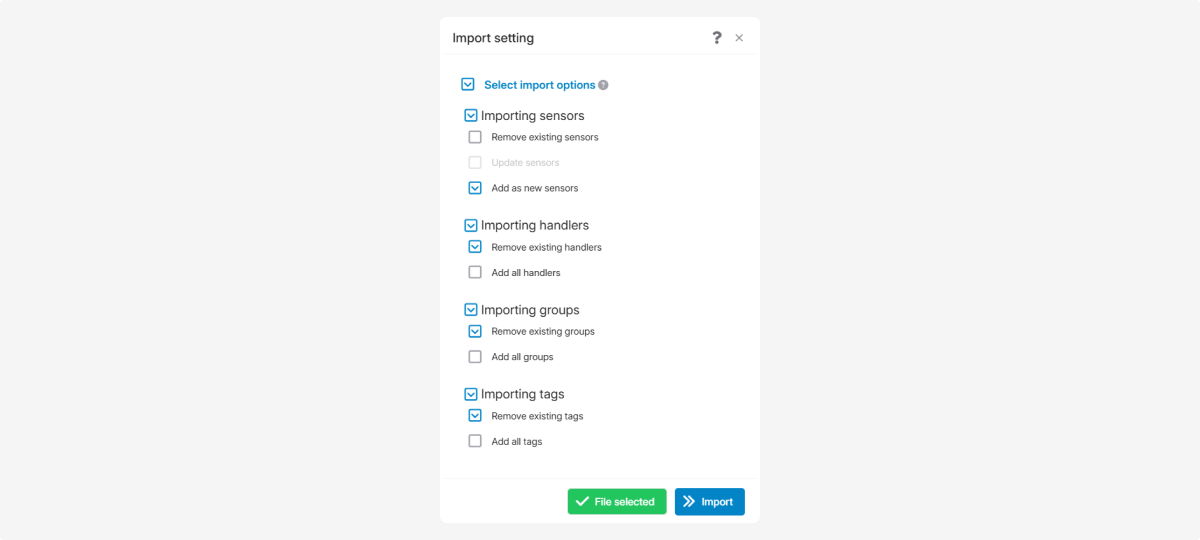Enable Remove existing sensors checkbox
The height and width of the screenshot is (540, 1200).
[475, 137]
